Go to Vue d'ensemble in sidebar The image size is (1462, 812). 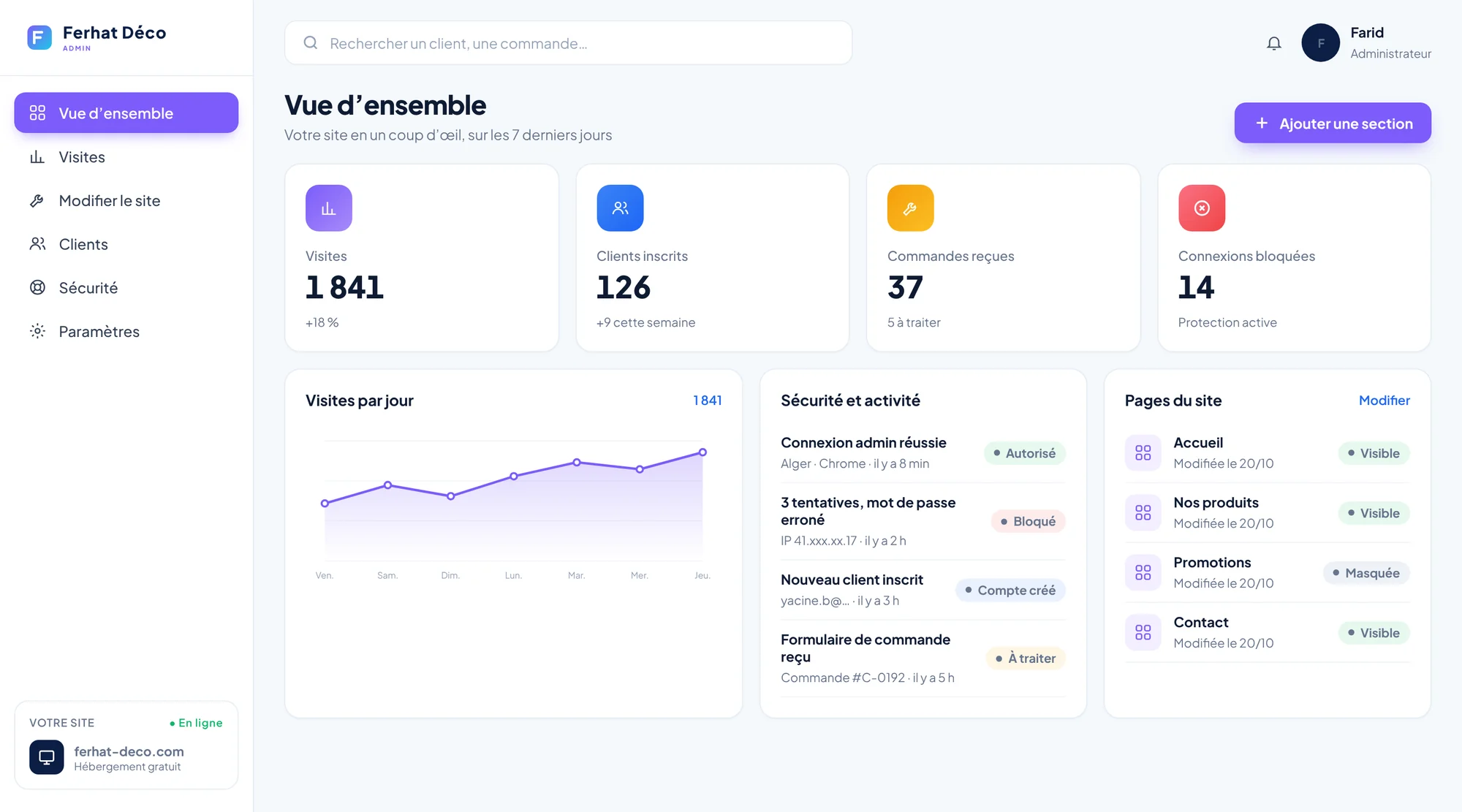pos(126,113)
